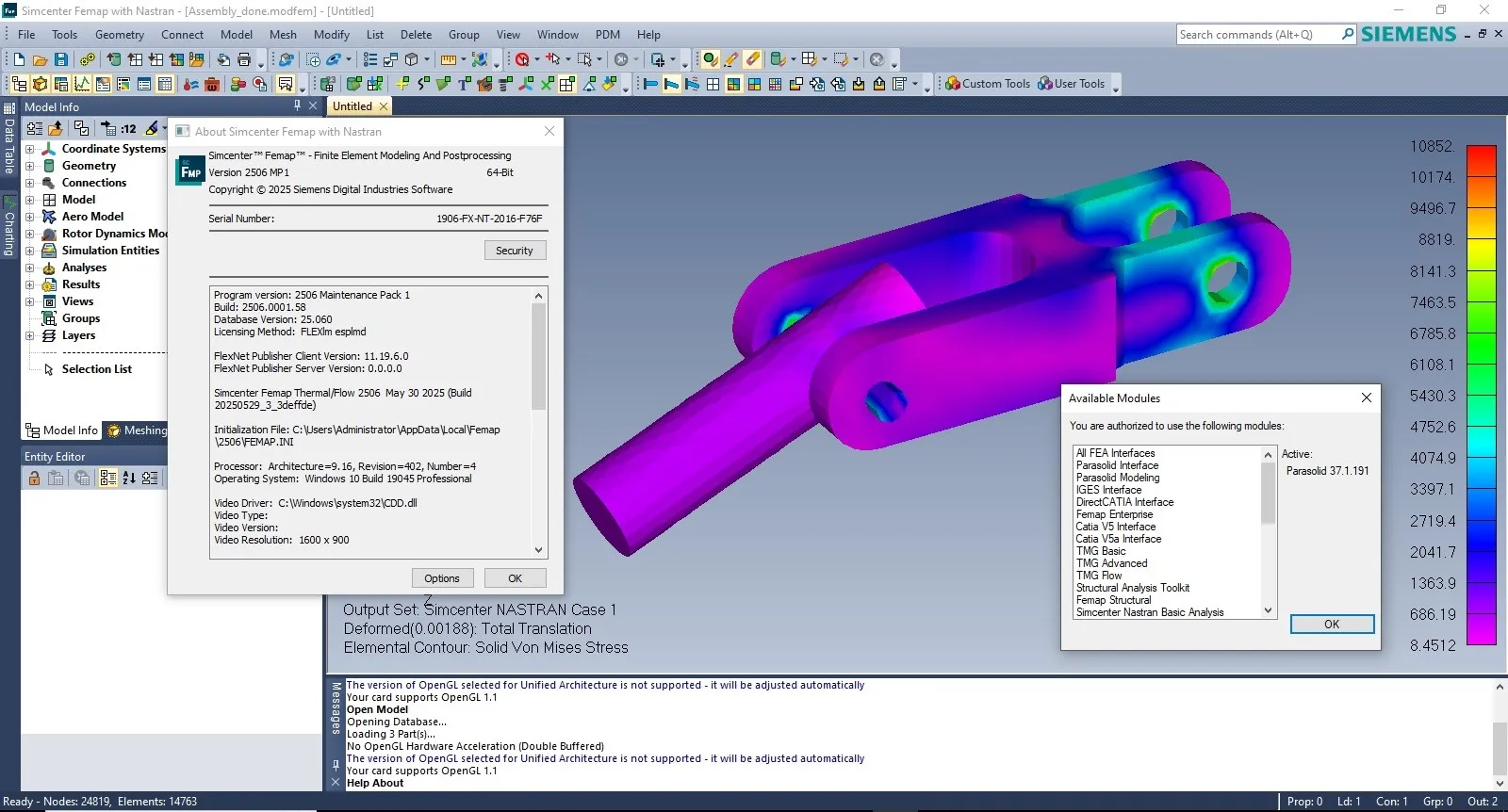This screenshot has width=1508, height=812.
Task: Click the Aero Model airplane icon in tree
Action: tap(49, 217)
